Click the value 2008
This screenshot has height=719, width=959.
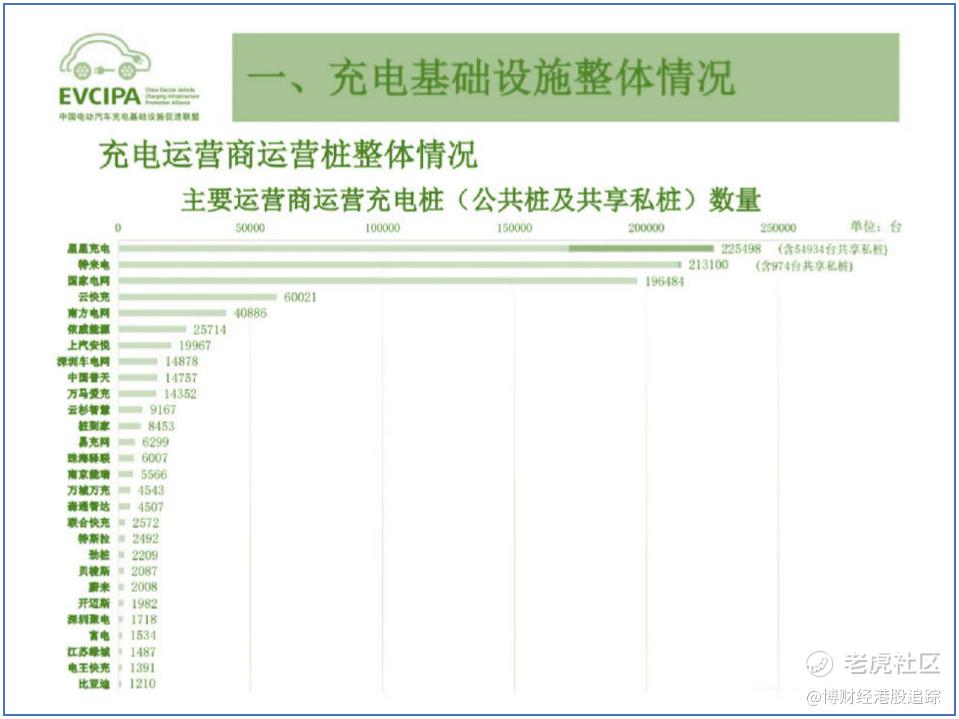(144, 587)
